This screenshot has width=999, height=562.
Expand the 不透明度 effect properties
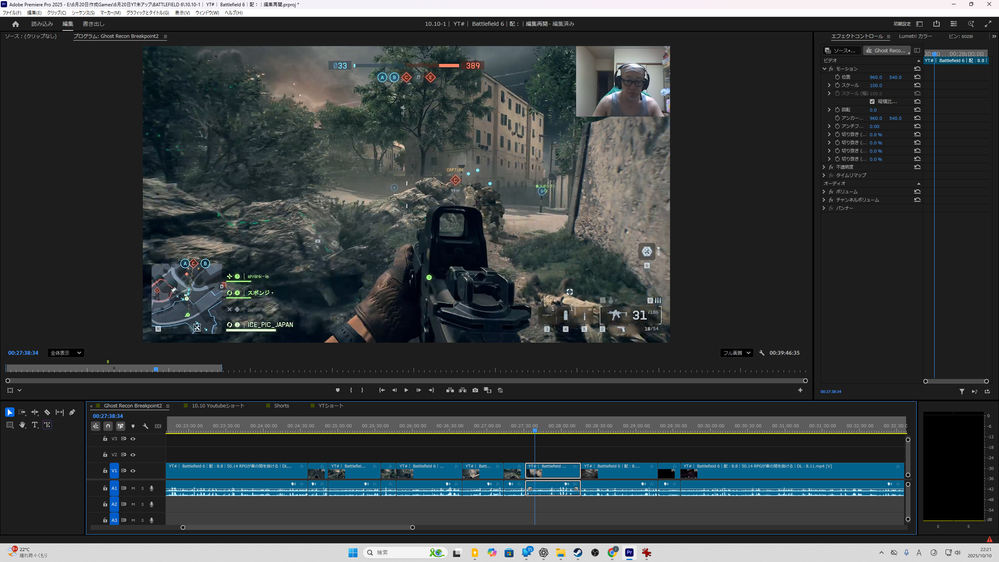coord(825,167)
